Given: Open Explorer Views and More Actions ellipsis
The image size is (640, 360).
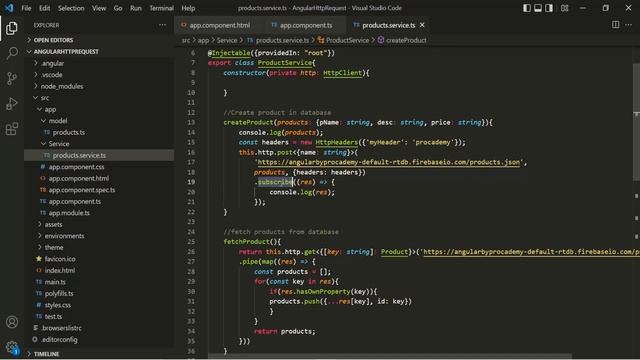Looking at the screenshot, I should 162,25.
